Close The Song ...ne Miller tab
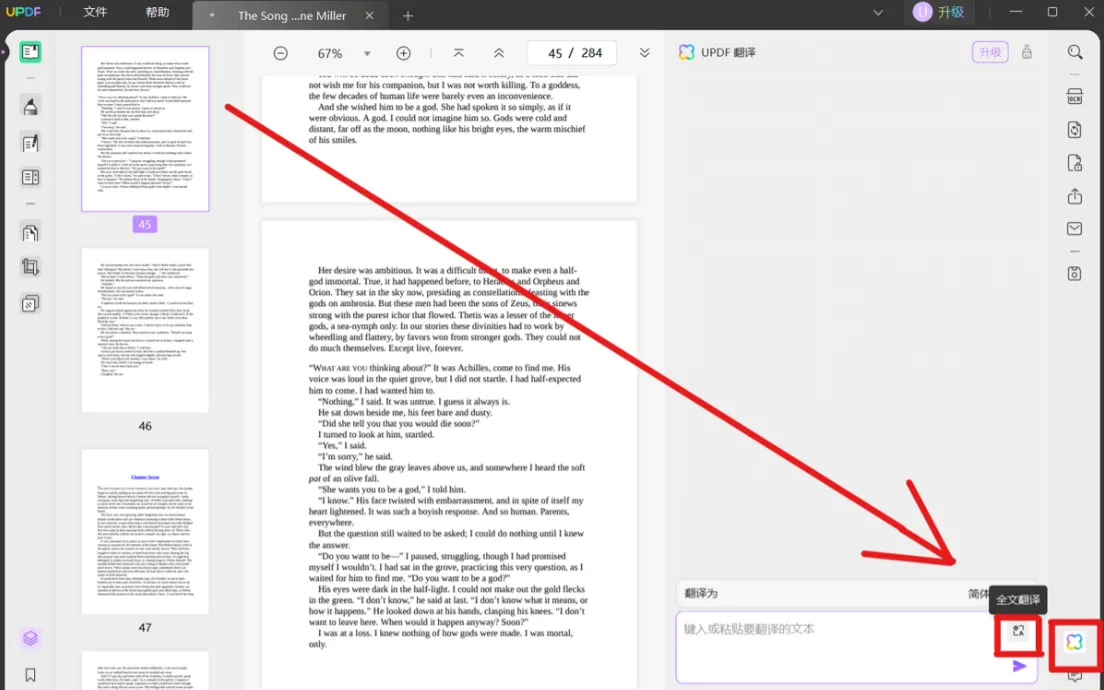 pos(370,15)
